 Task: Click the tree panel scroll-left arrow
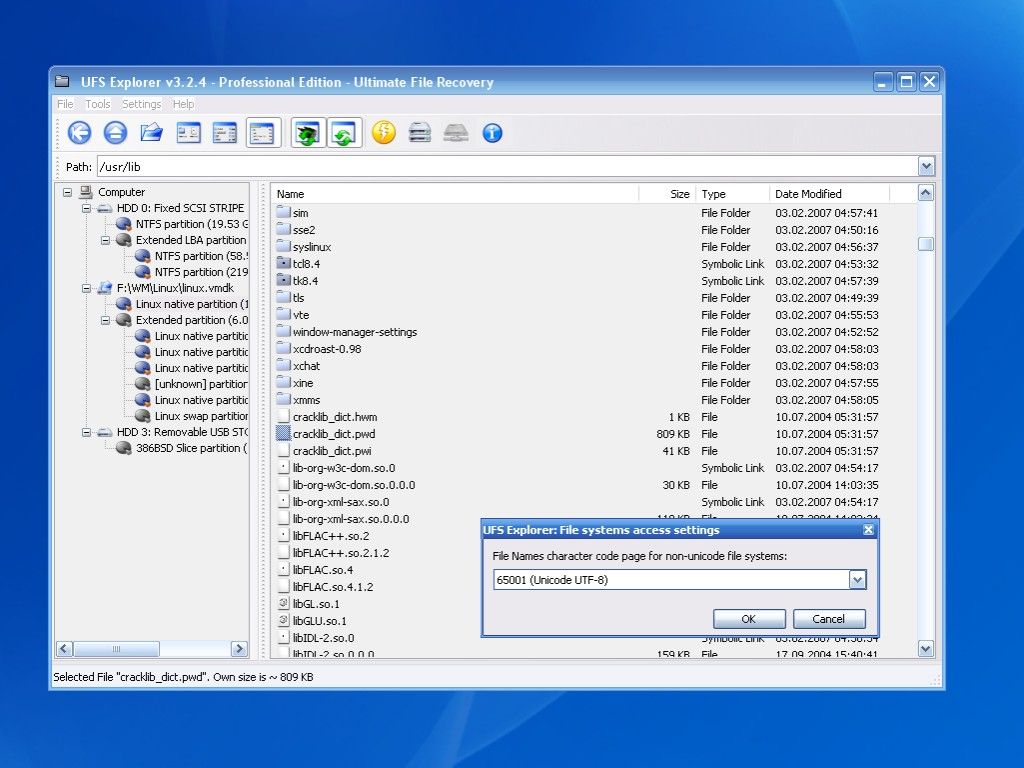click(x=64, y=648)
